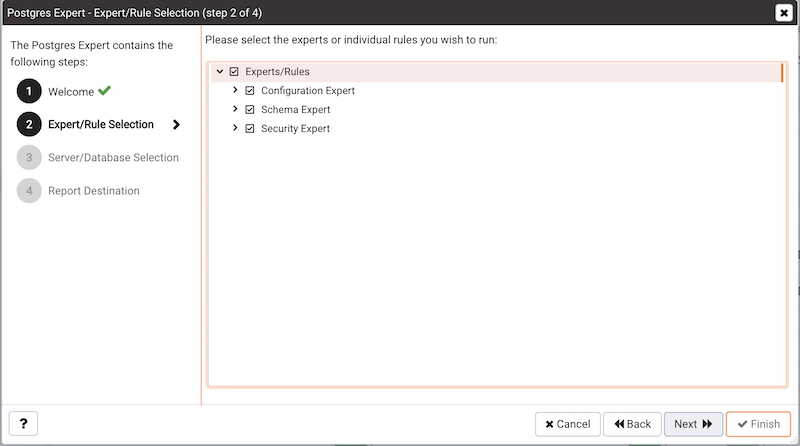
Task: Collapse the Experts/Rules tree node
Action: (220, 71)
